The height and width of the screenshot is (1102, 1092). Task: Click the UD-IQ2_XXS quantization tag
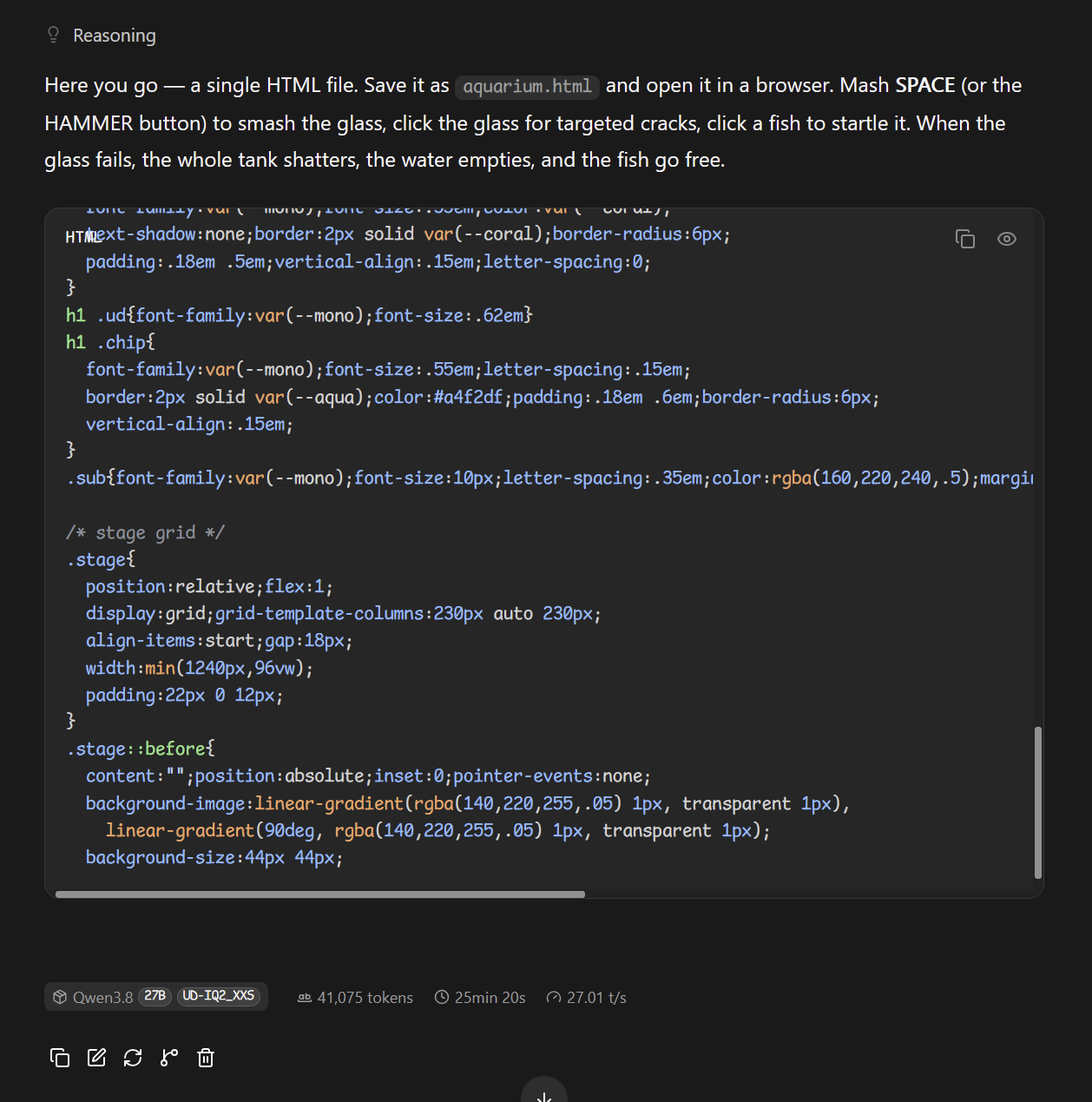pos(219,996)
